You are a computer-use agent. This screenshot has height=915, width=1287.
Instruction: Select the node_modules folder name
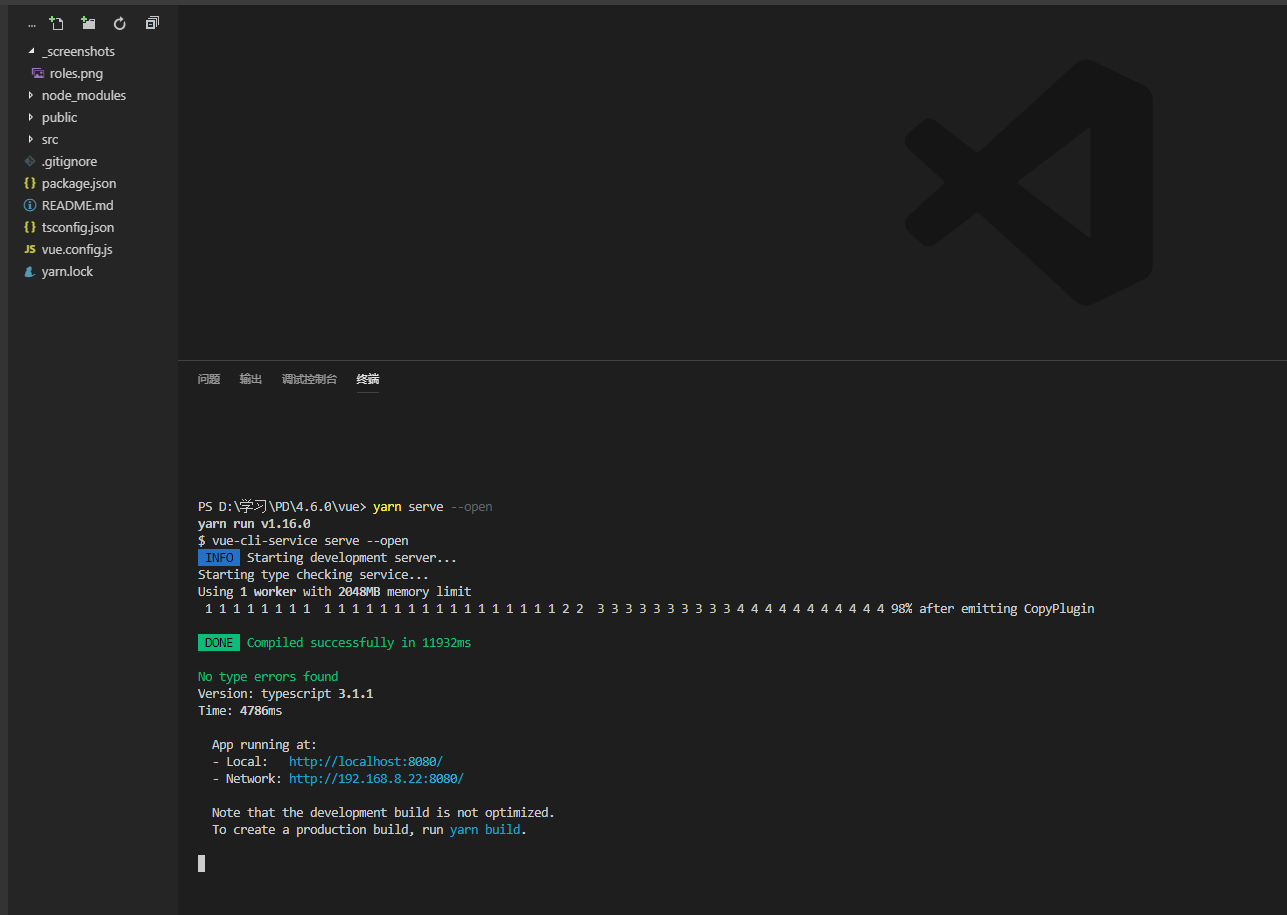coord(84,95)
